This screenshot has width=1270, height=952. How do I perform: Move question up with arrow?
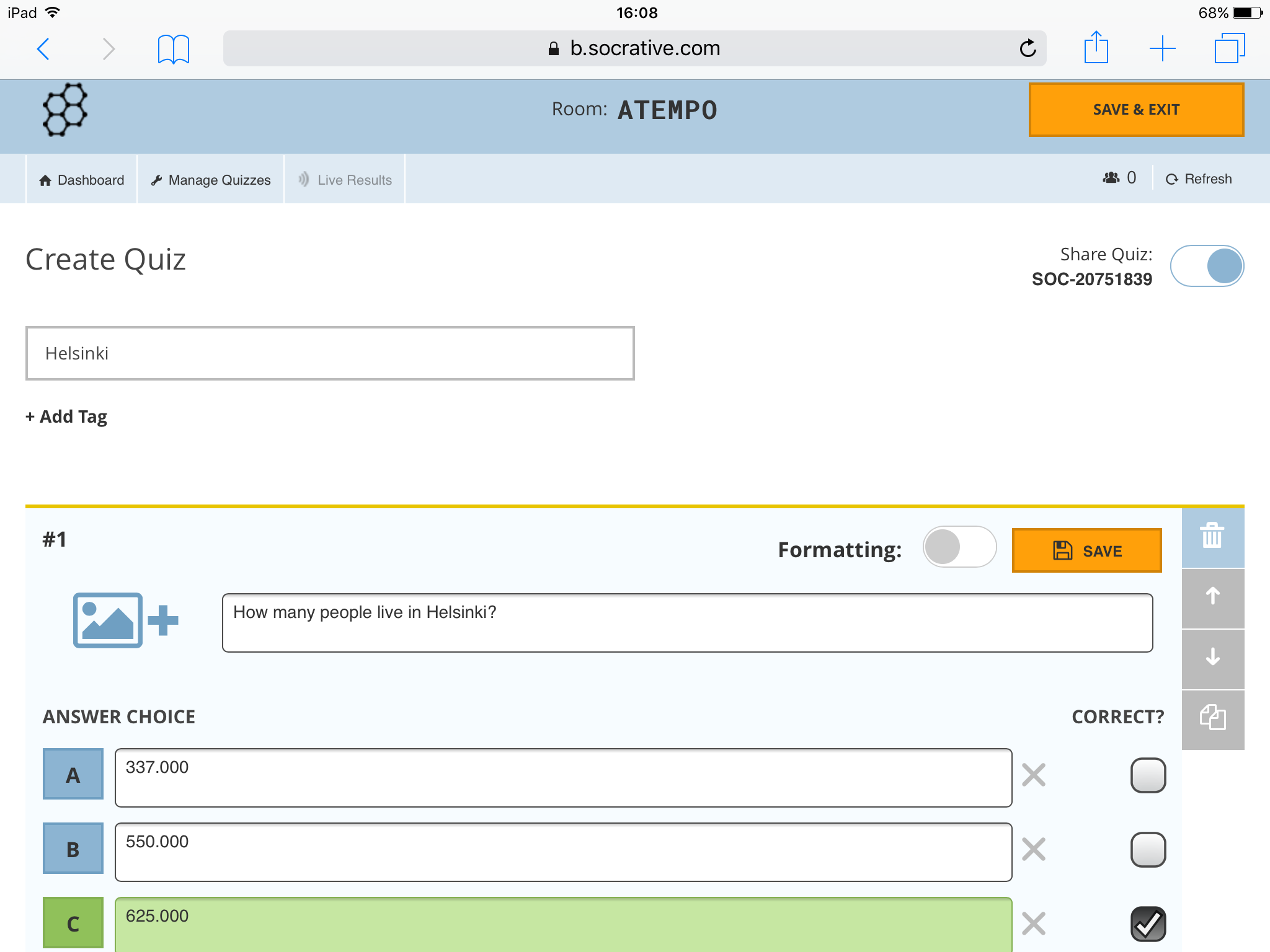pos(1213,597)
